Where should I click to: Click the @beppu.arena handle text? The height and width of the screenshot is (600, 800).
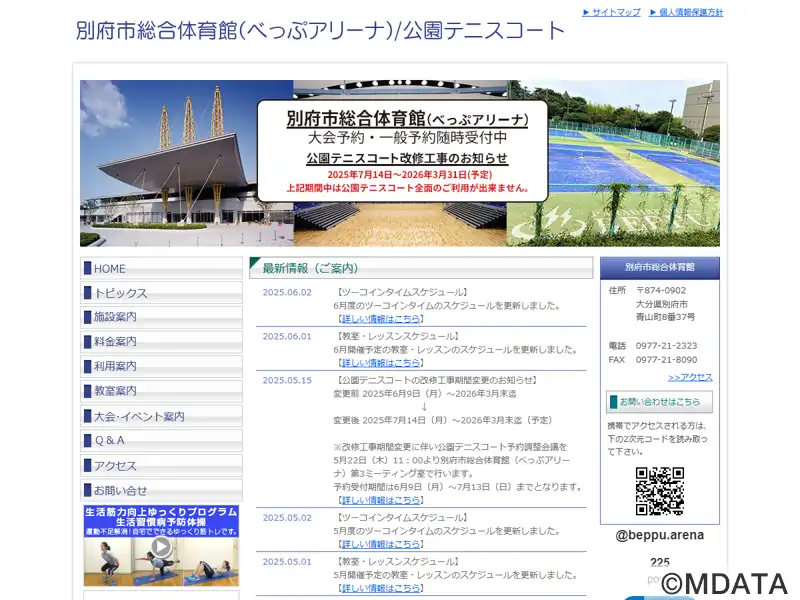click(x=660, y=535)
